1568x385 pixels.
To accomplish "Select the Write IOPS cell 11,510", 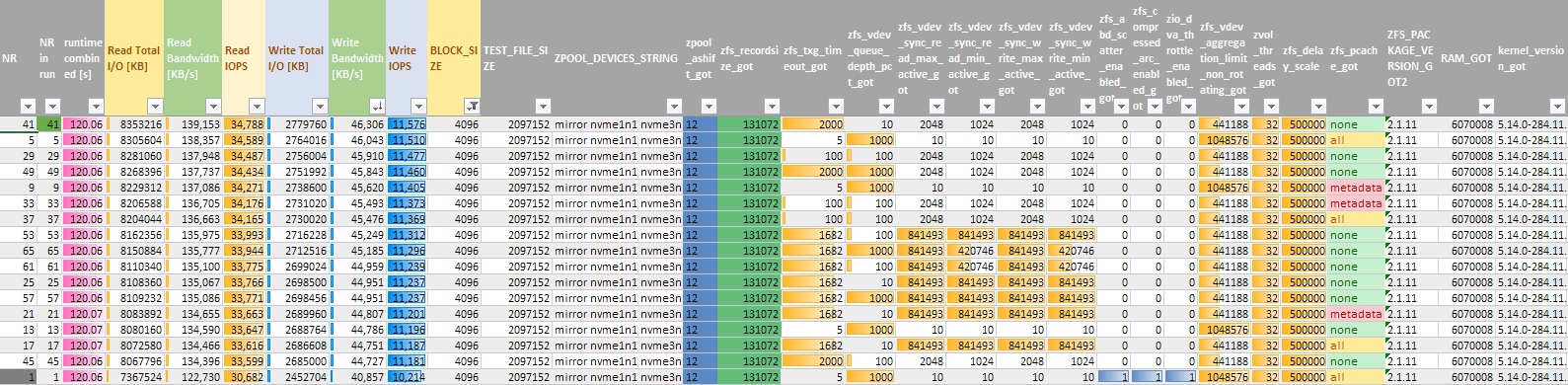I will click(x=408, y=140).
